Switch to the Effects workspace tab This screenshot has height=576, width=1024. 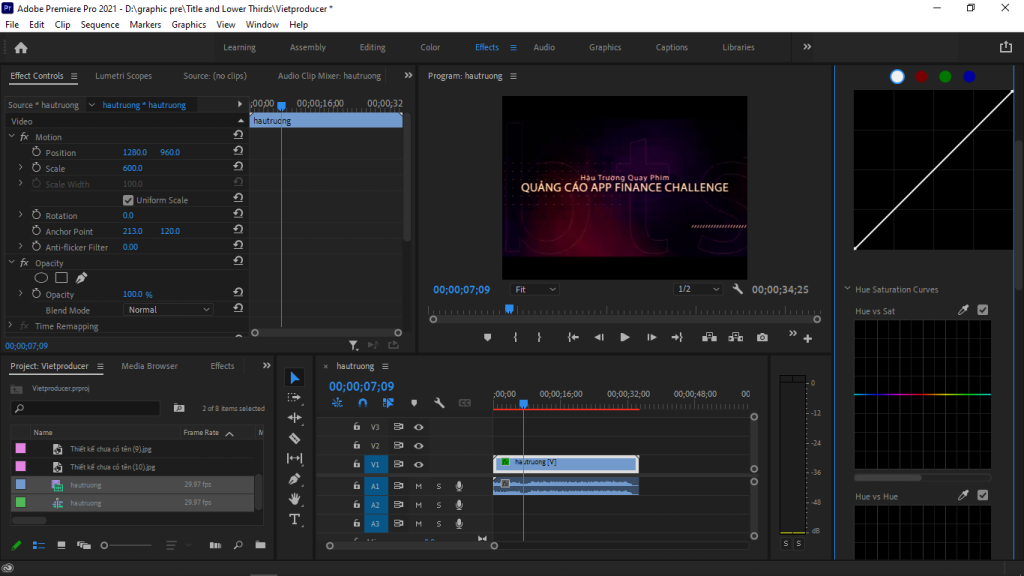pos(489,46)
